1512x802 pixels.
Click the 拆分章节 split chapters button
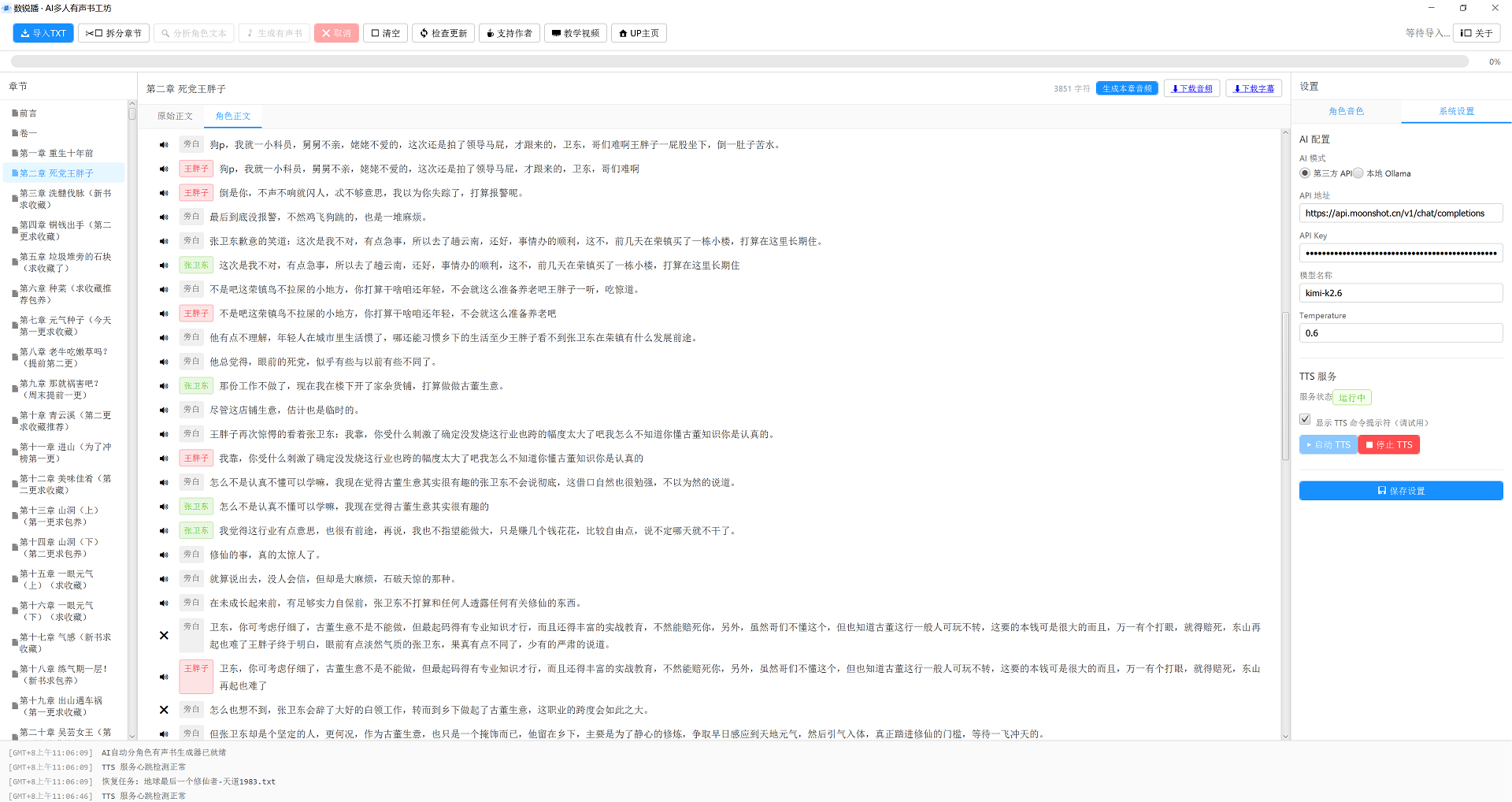(113, 33)
